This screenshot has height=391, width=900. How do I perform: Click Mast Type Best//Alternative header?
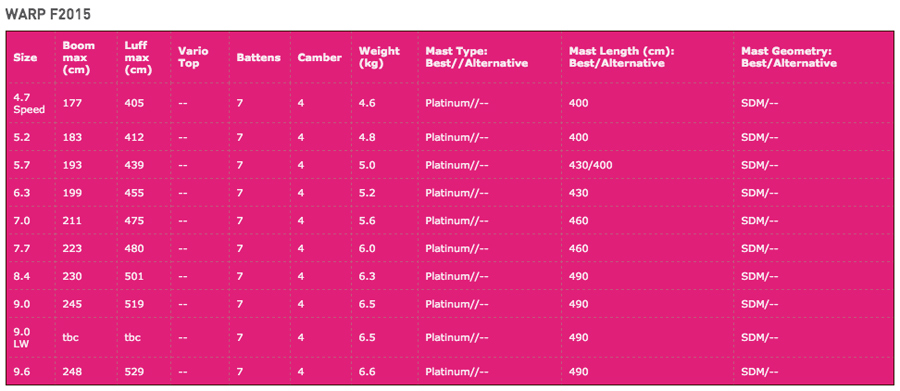(476, 57)
